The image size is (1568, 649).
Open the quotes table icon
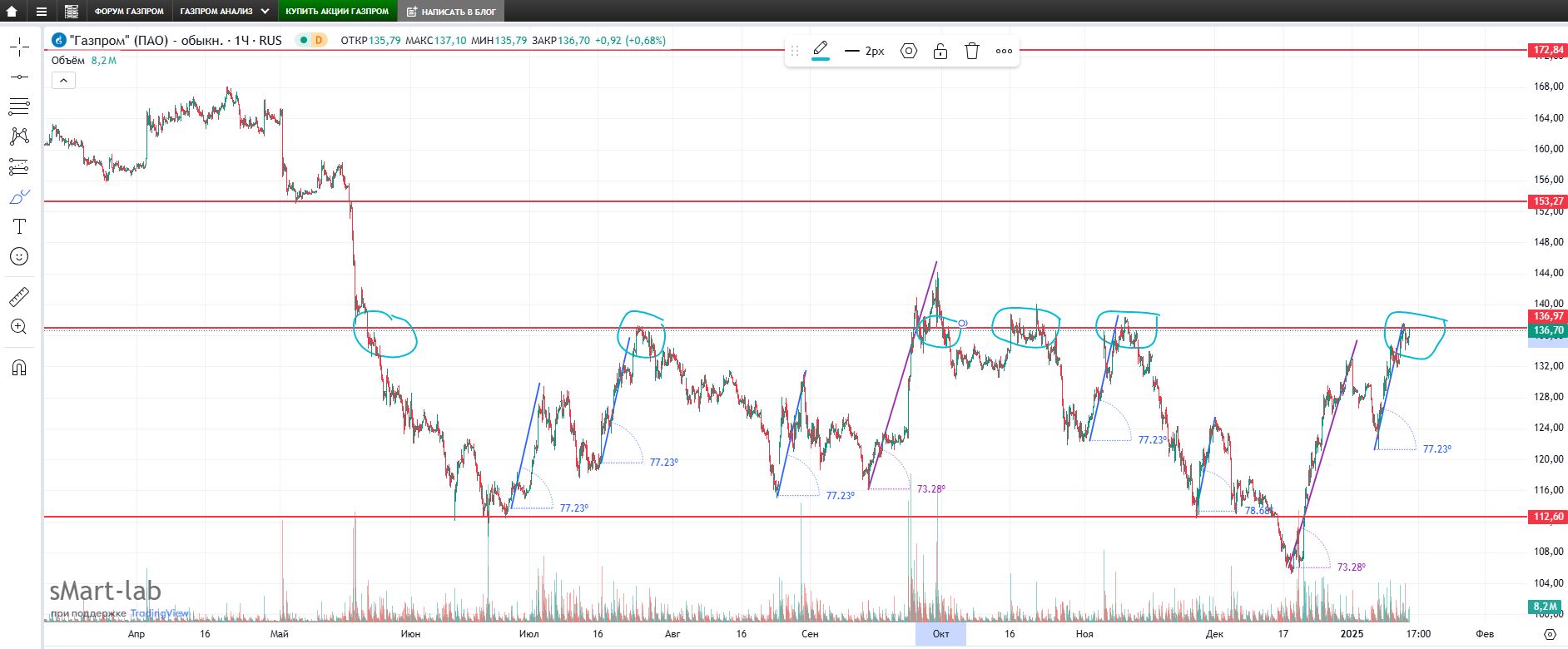pos(72,12)
